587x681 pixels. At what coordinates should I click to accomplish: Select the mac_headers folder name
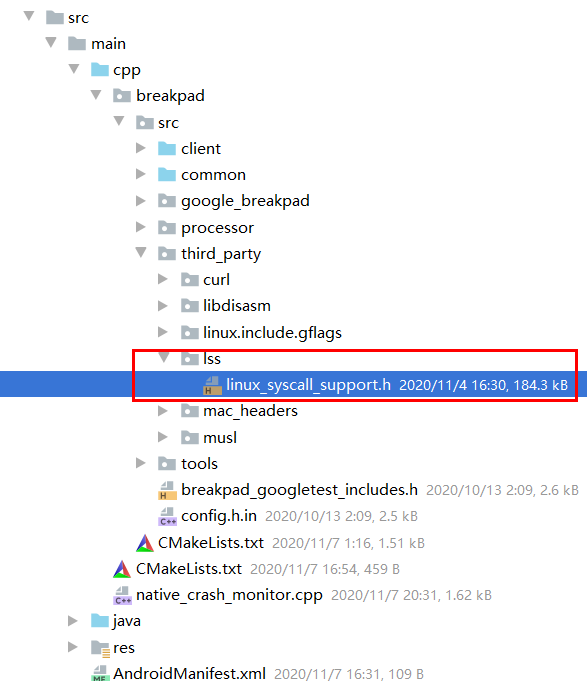[251, 411]
